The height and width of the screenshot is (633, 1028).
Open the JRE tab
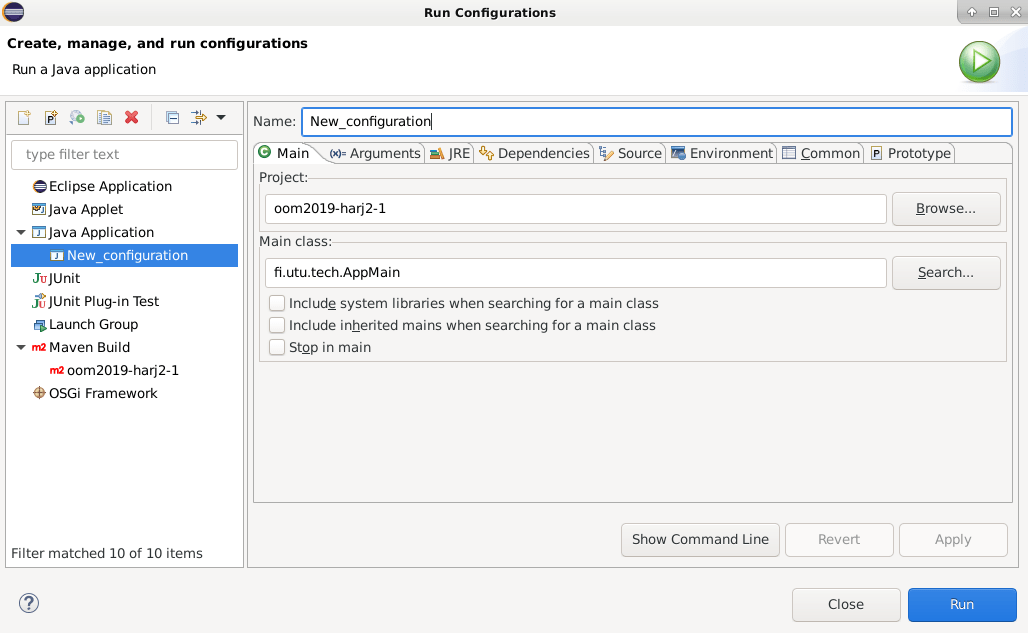click(x=450, y=153)
